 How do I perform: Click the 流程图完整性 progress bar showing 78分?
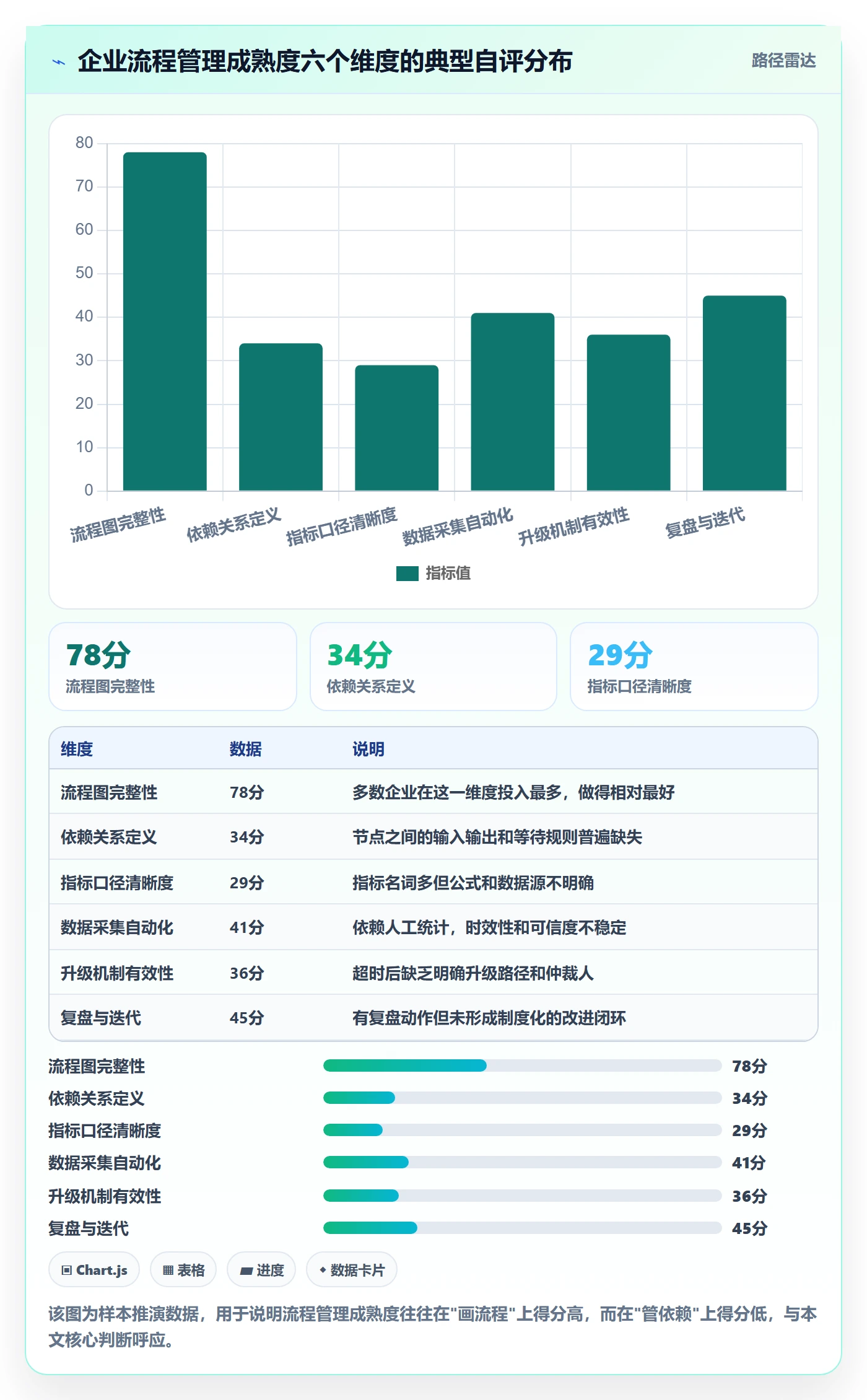click(523, 1065)
